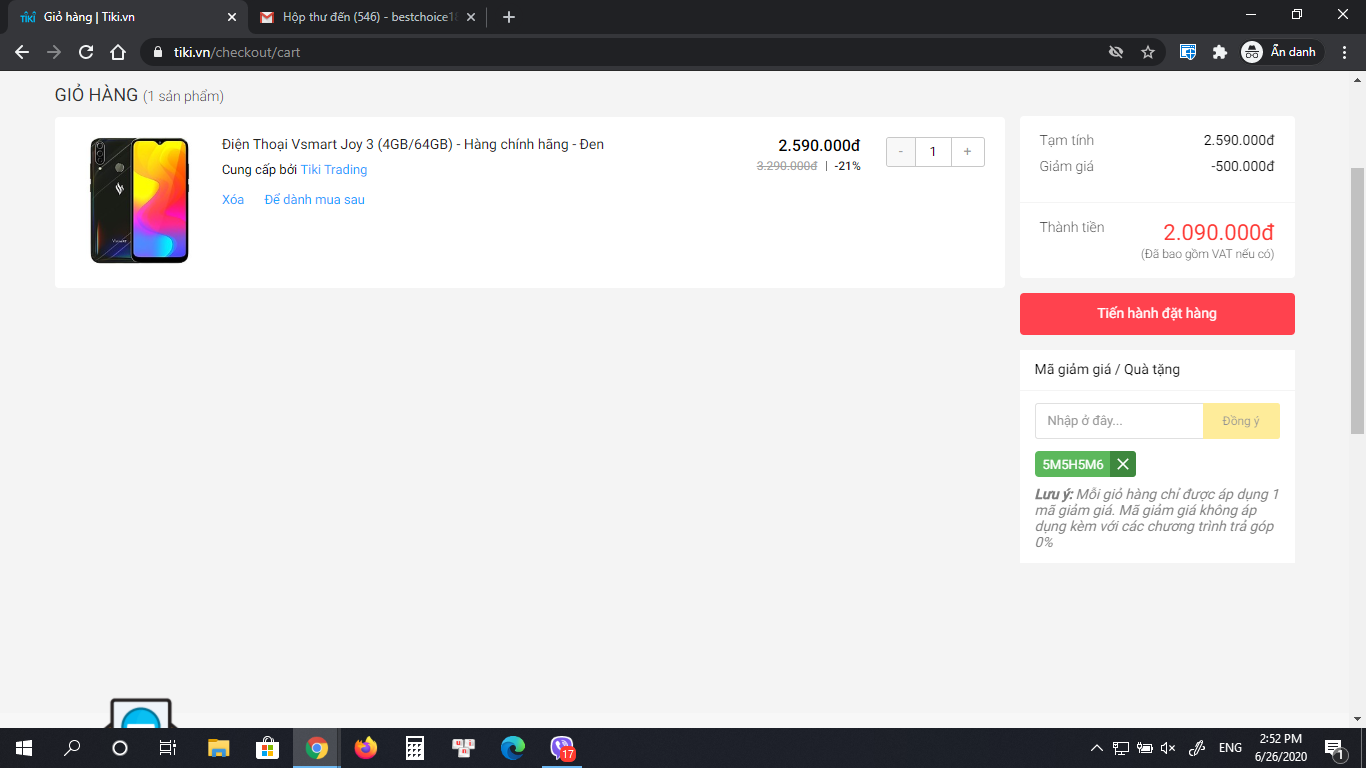Click the incognito Ẩn danh profile button
This screenshot has width=1366, height=768.
[1281, 52]
